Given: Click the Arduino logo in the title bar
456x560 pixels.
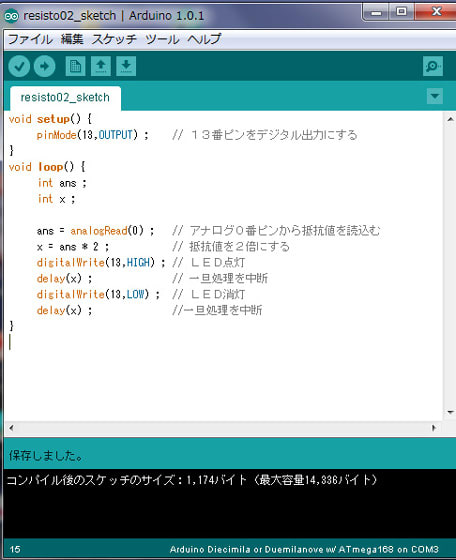Looking at the screenshot, I should pos(11,16).
